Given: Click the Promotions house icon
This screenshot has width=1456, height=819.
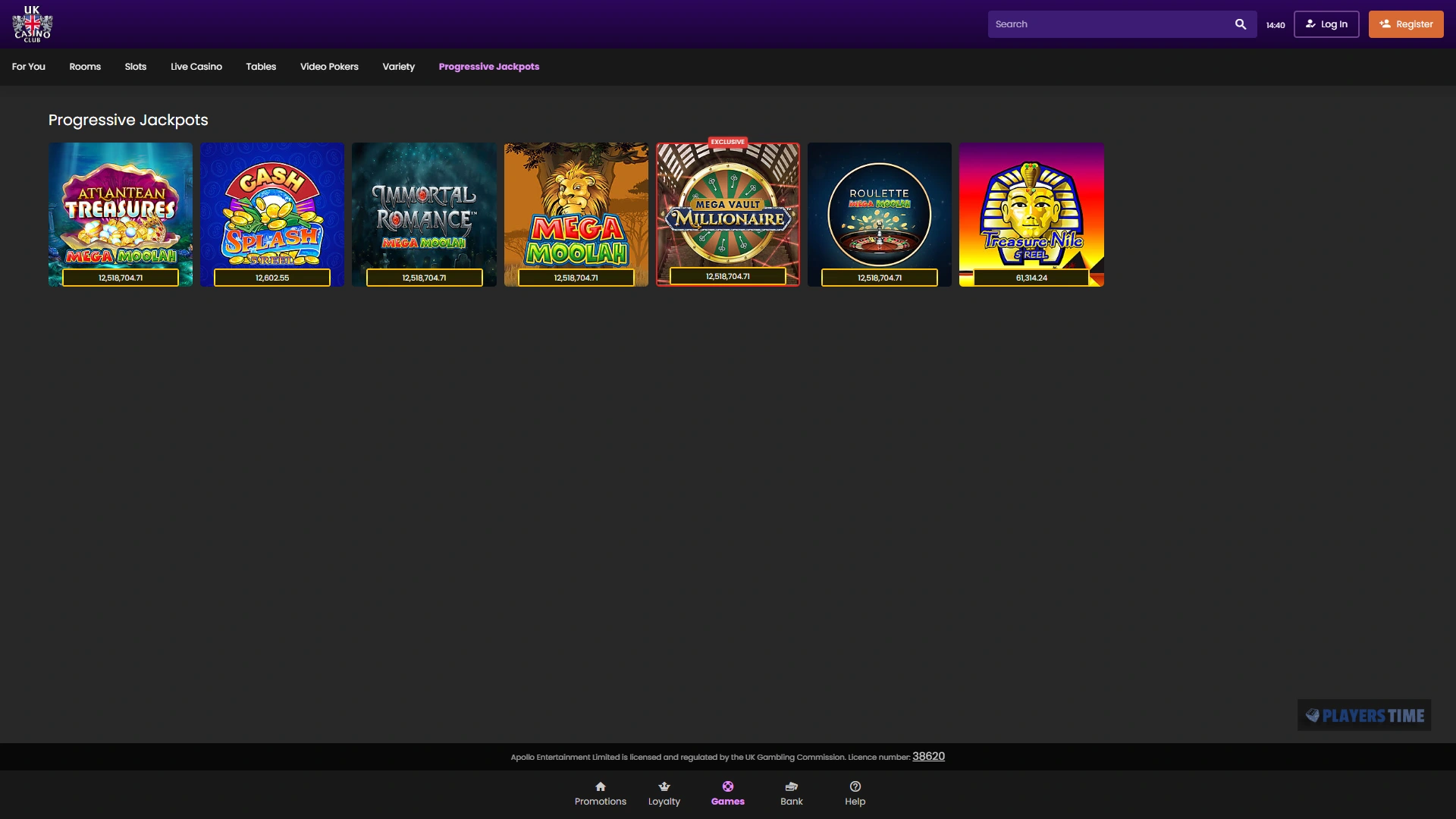Looking at the screenshot, I should [x=601, y=786].
